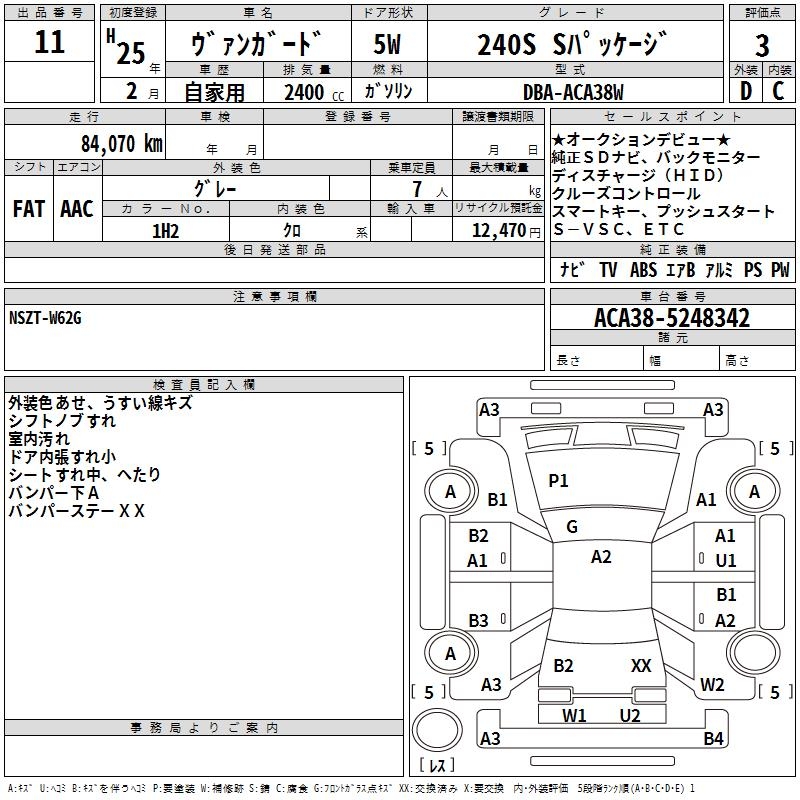Click the クルーズコントロール line
Viewport: 800px width, 800px height.
[626, 193]
